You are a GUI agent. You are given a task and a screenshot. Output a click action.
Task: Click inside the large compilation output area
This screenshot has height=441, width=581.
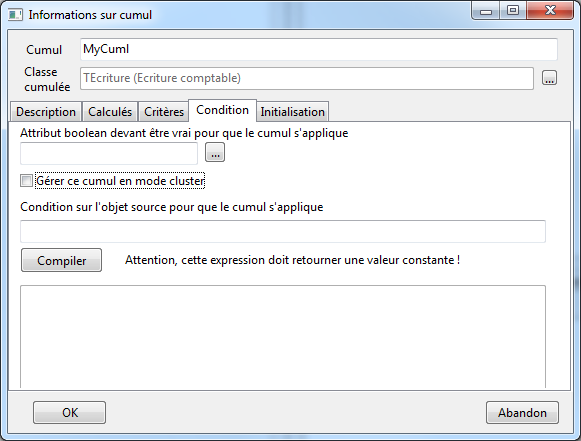point(283,336)
